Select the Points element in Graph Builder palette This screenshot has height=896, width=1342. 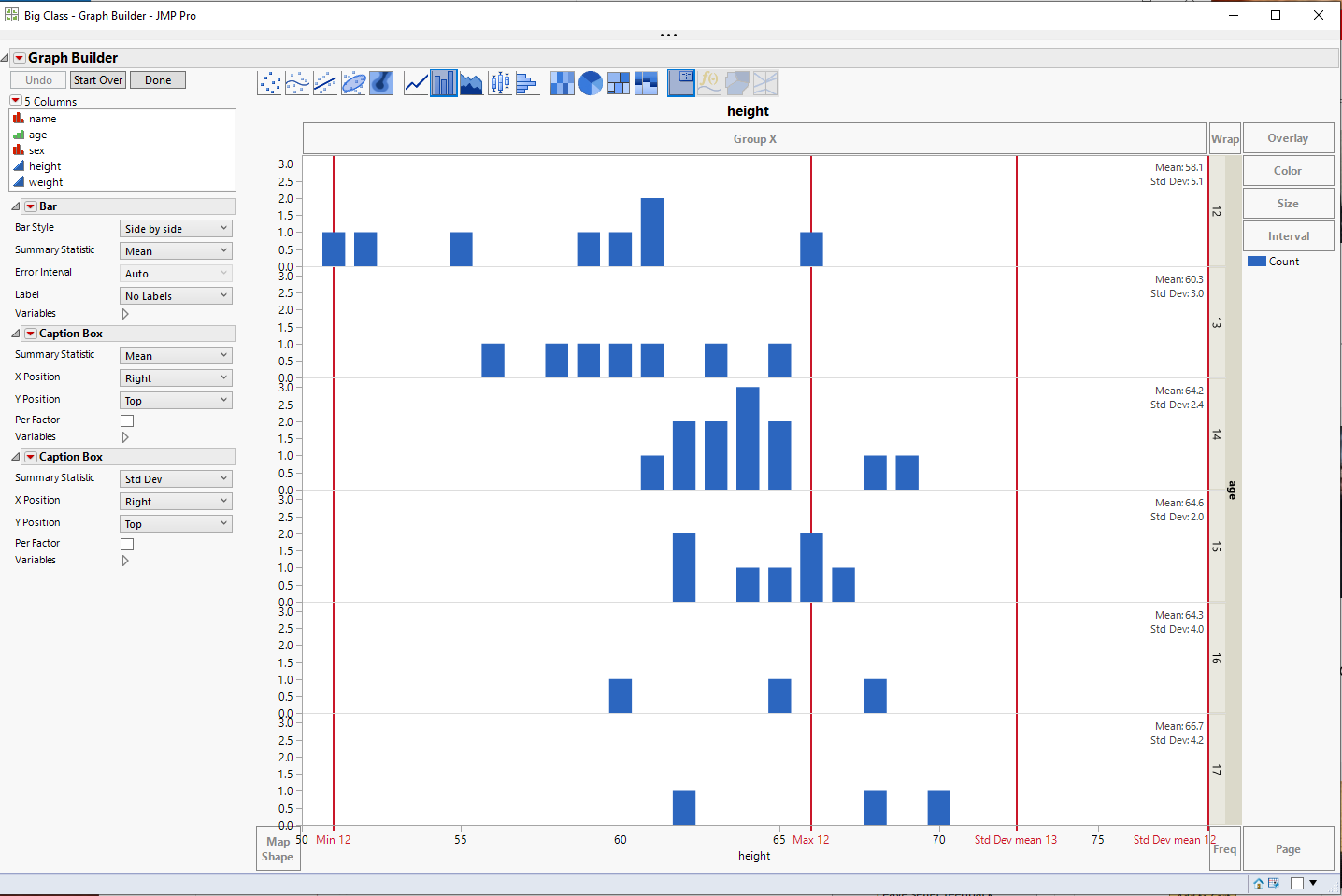coord(270,82)
